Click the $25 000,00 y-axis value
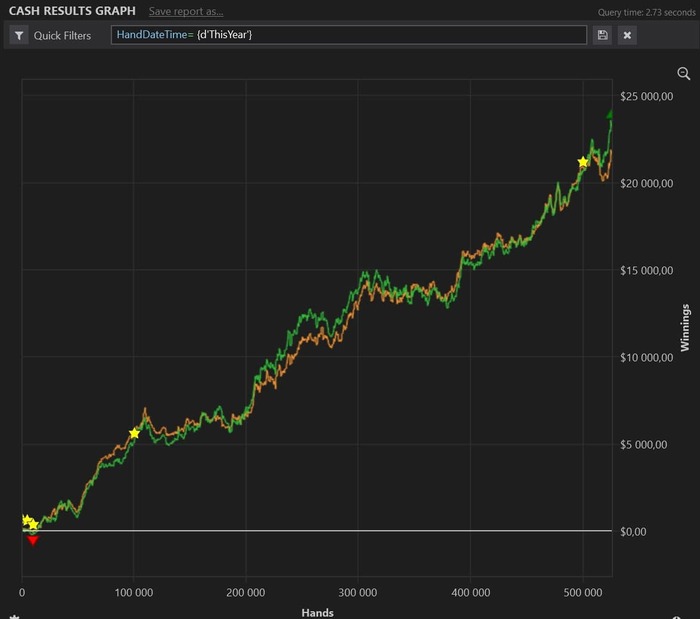700x619 pixels. [648, 96]
